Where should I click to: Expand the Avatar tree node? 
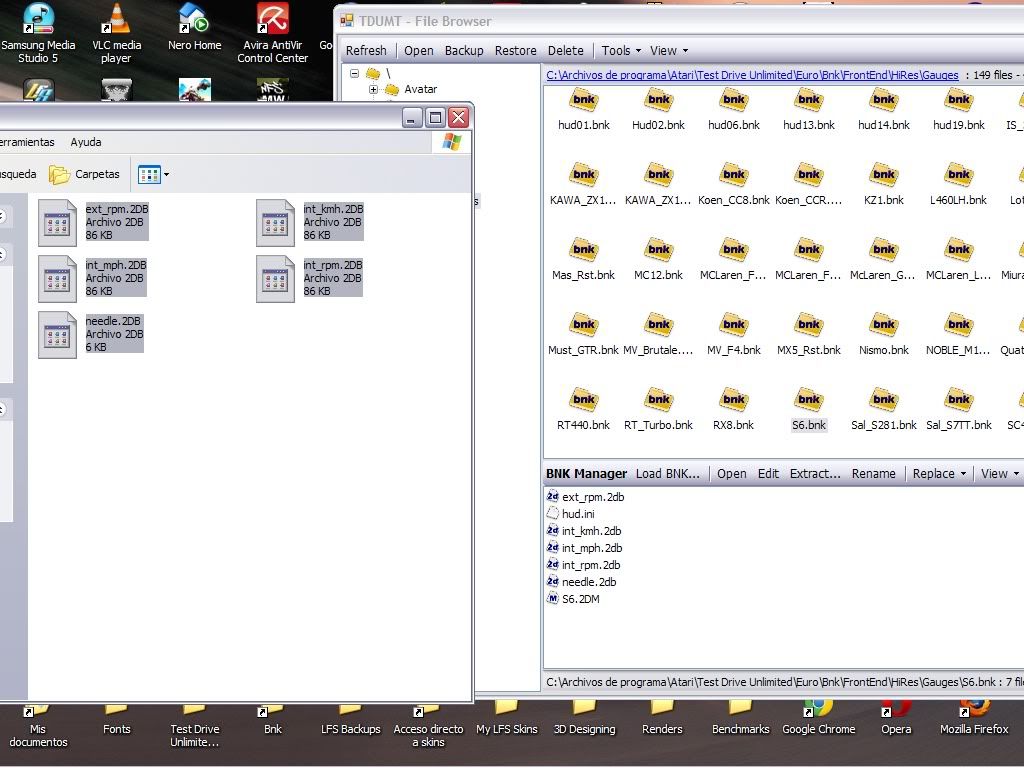pos(374,89)
